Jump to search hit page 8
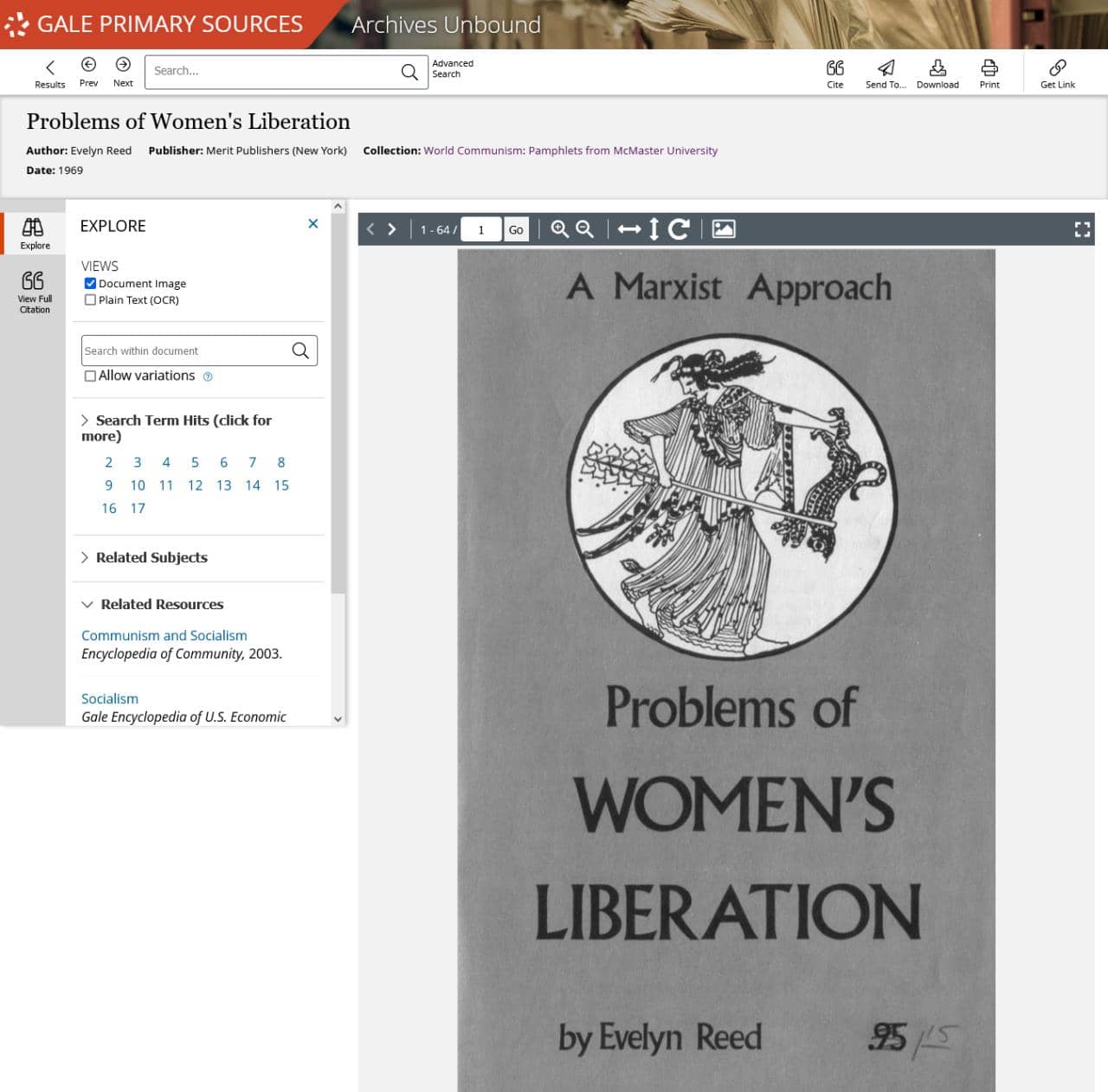This screenshot has height=1092, width=1108. pos(281,462)
